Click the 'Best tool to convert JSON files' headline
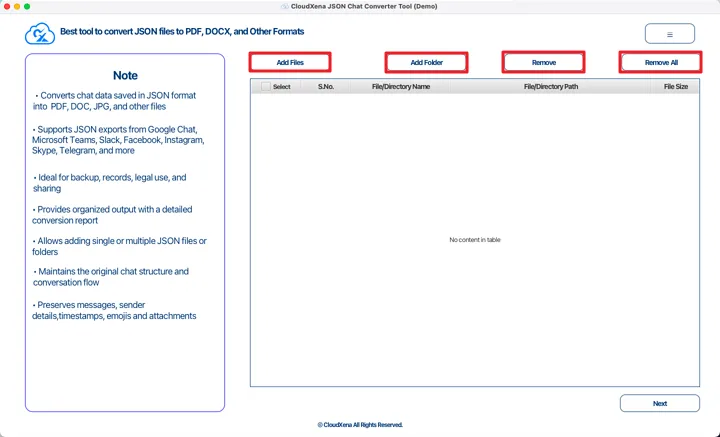Image resolution: width=720 pixels, height=437 pixels. 182,32
